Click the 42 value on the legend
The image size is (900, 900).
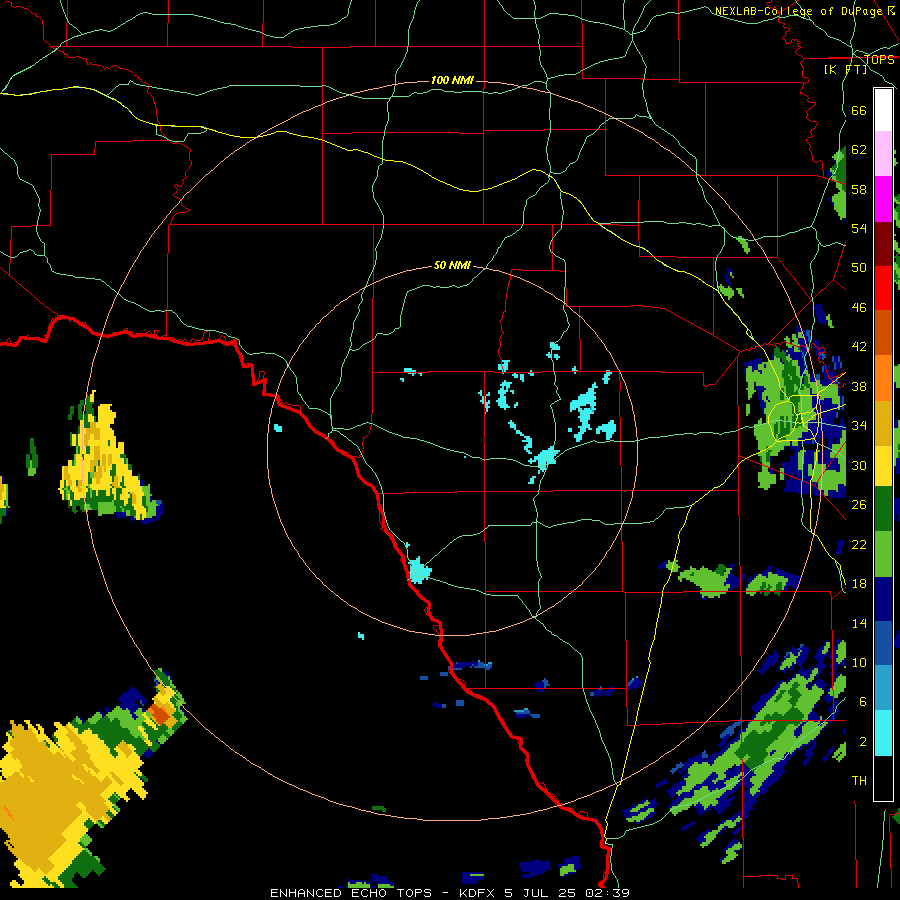point(859,347)
